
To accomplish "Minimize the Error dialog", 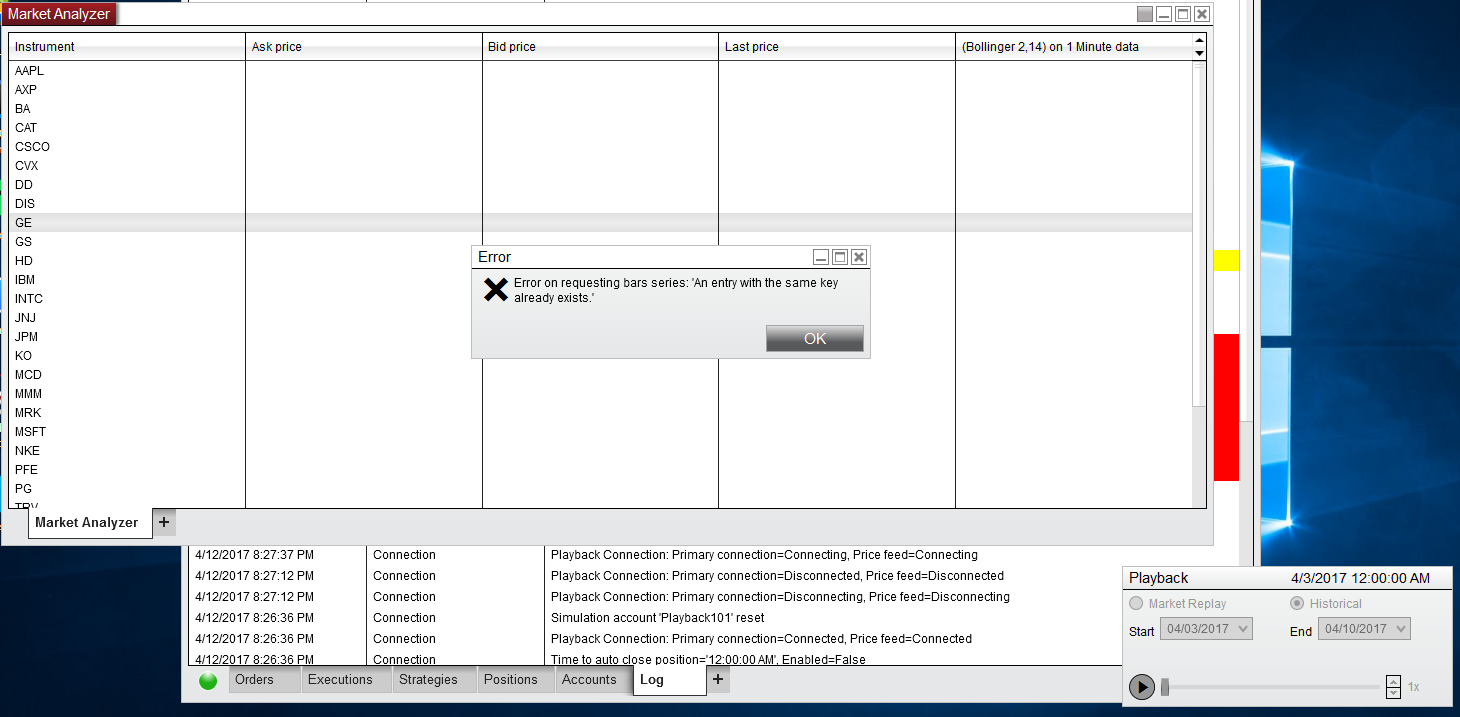I will [x=822, y=257].
